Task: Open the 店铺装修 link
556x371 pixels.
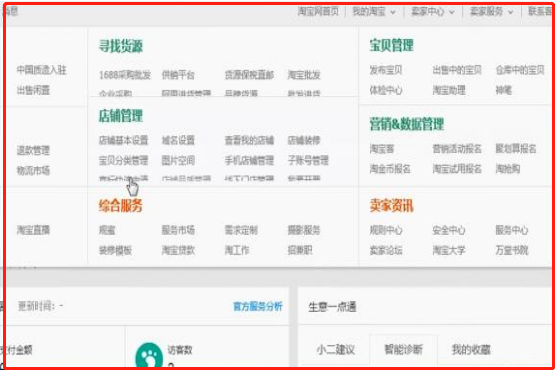Action: [304, 140]
